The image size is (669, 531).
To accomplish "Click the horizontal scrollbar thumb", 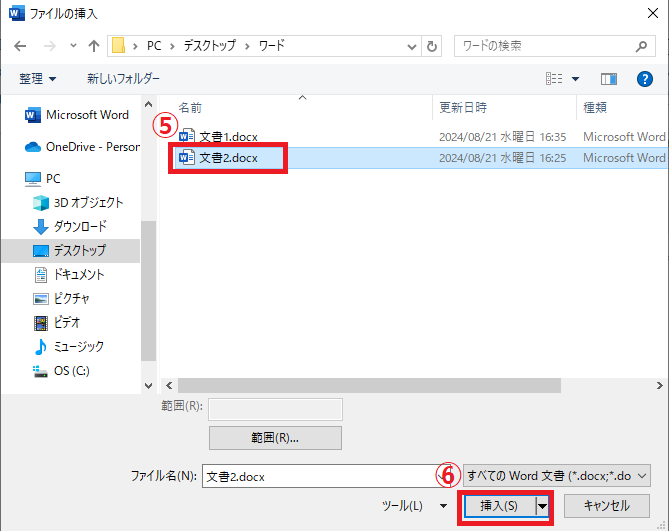I will 369,386.
